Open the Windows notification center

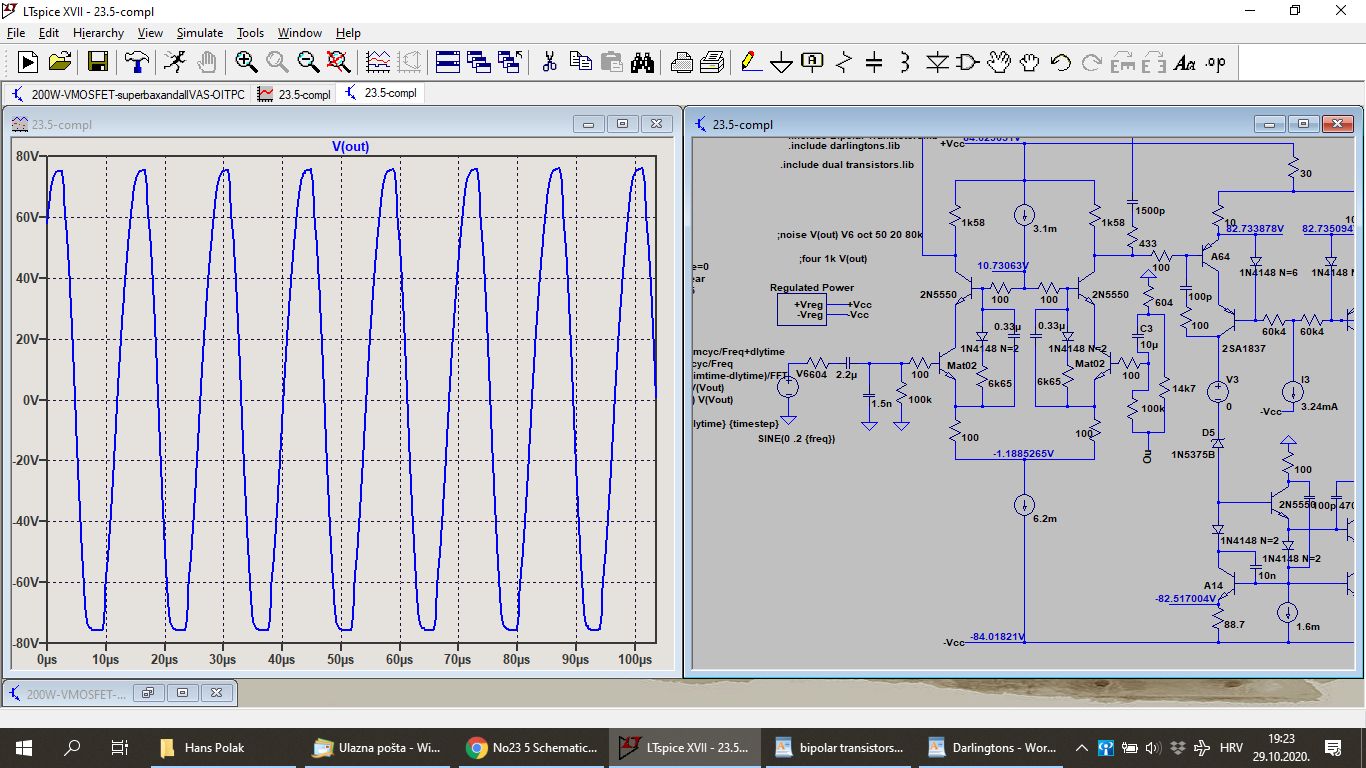(x=1333, y=747)
